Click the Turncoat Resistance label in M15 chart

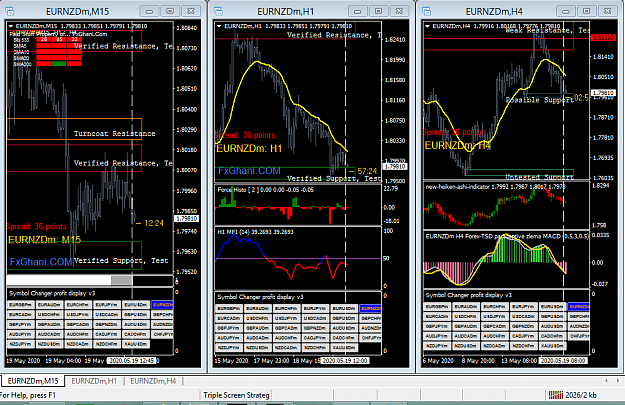(114, 134)
